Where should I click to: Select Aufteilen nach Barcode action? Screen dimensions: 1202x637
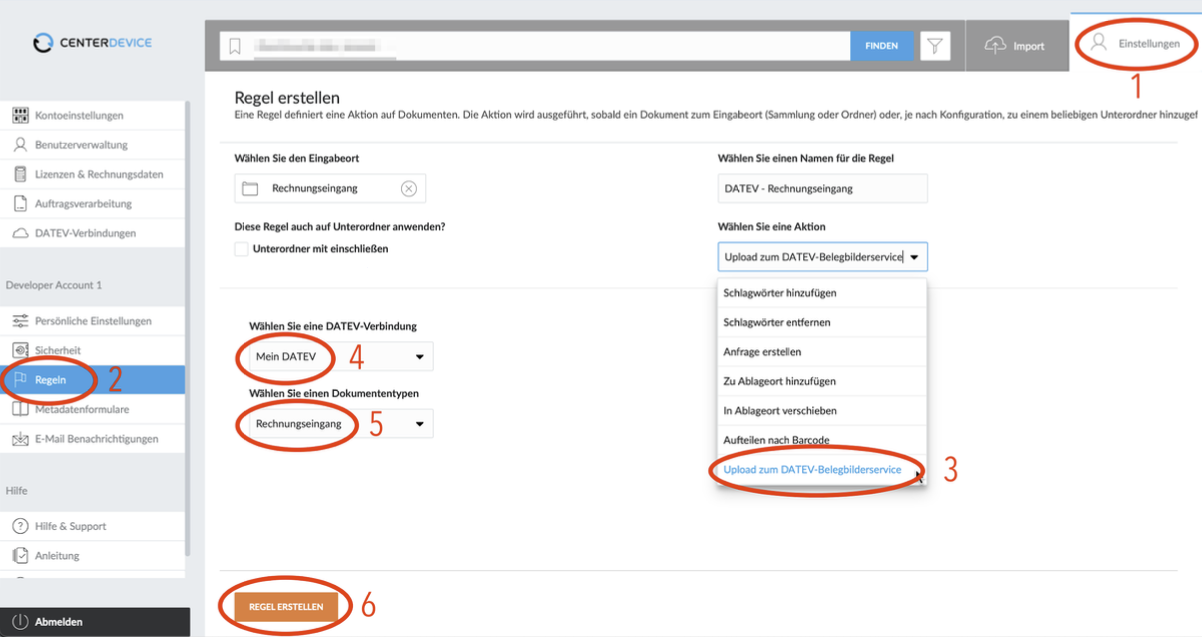(x=822, y=440)
